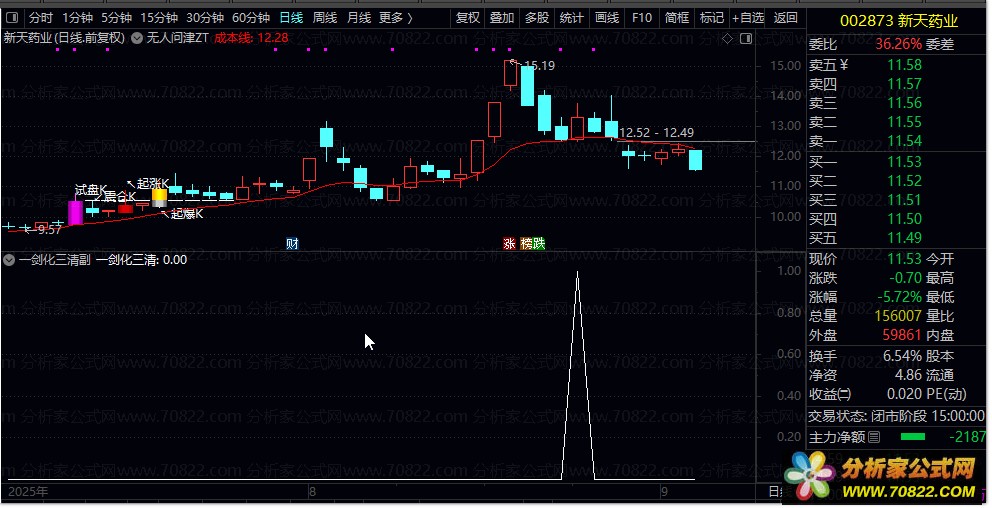The image size is (992, 508).
Task: Click the 外盘 value 59861
Action: point(902,335)
